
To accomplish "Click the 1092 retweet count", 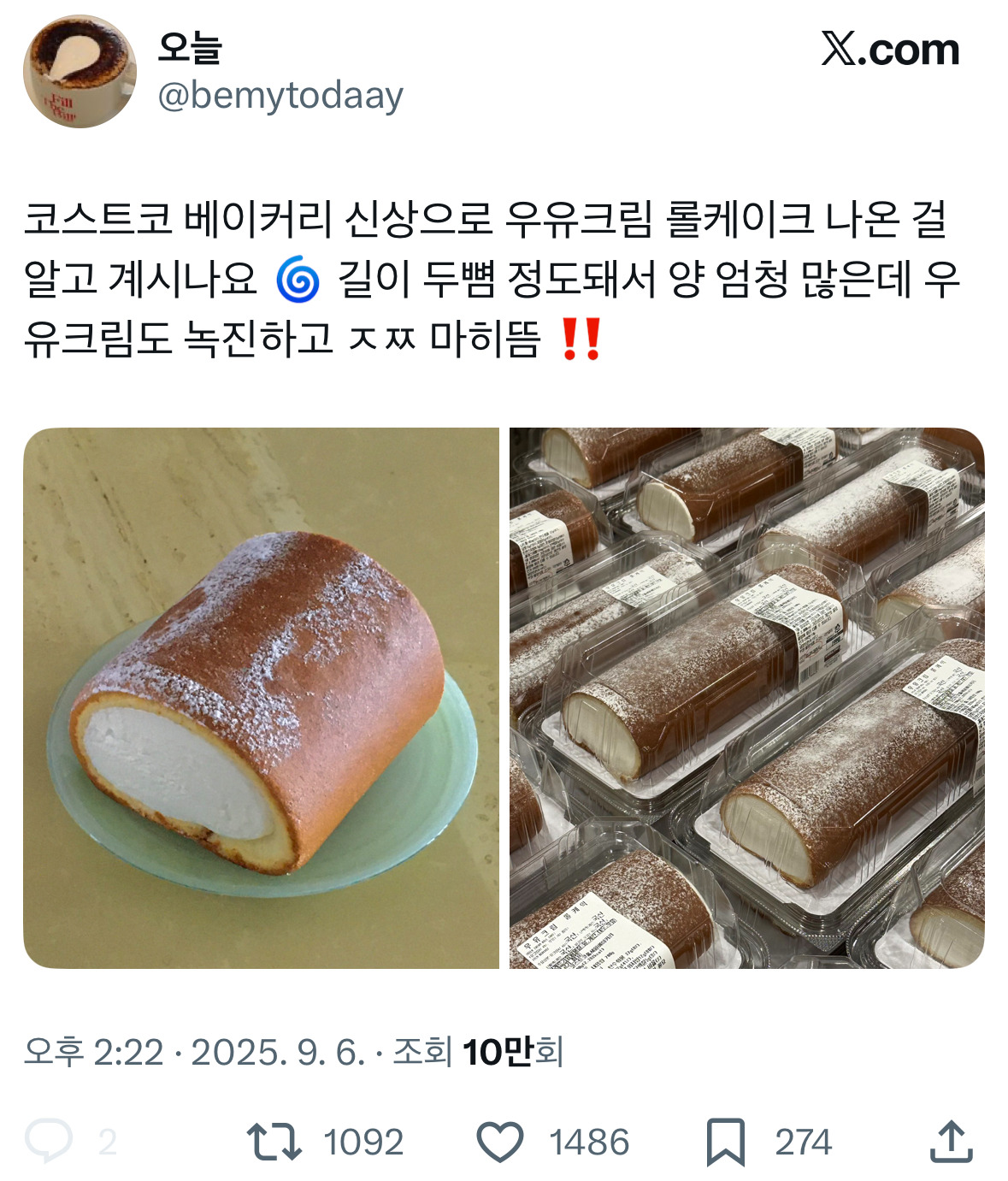I will coord(363,1143).
